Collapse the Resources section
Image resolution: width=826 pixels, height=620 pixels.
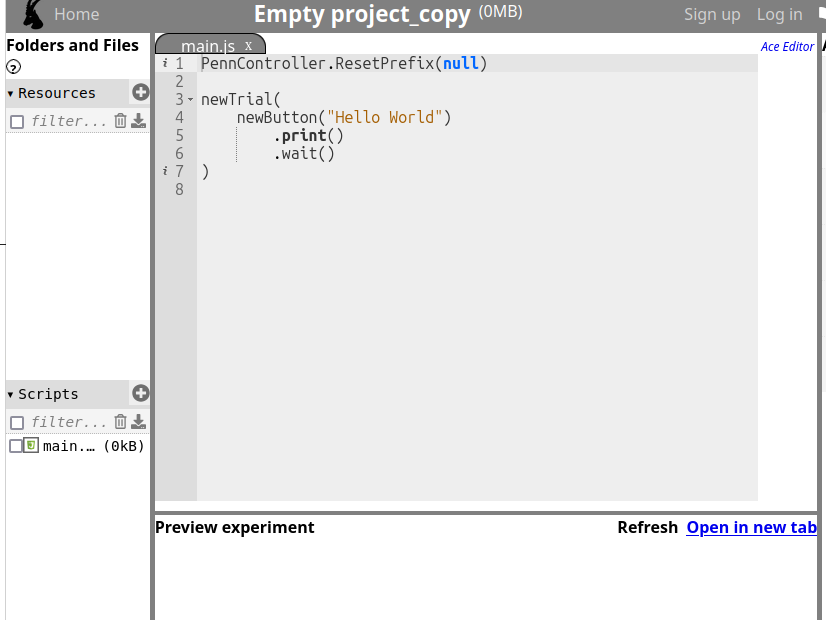point(11,94)
